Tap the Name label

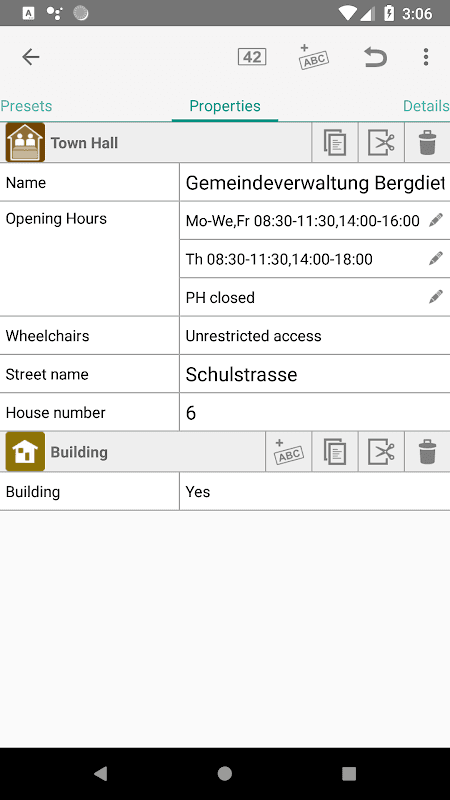coord(26,182)
